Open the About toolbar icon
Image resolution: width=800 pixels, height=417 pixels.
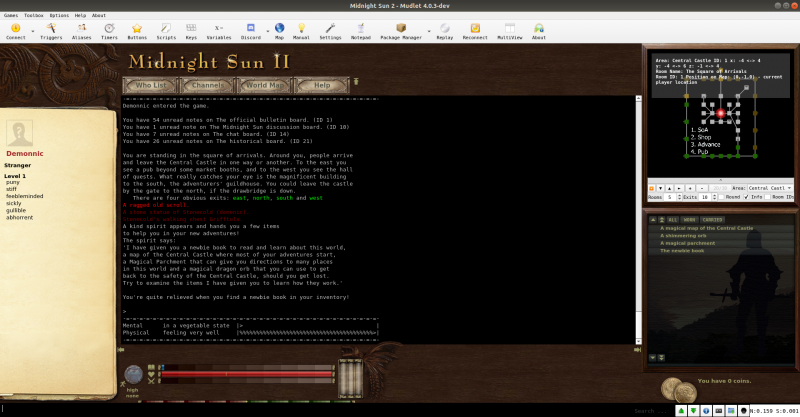(539, 31)
